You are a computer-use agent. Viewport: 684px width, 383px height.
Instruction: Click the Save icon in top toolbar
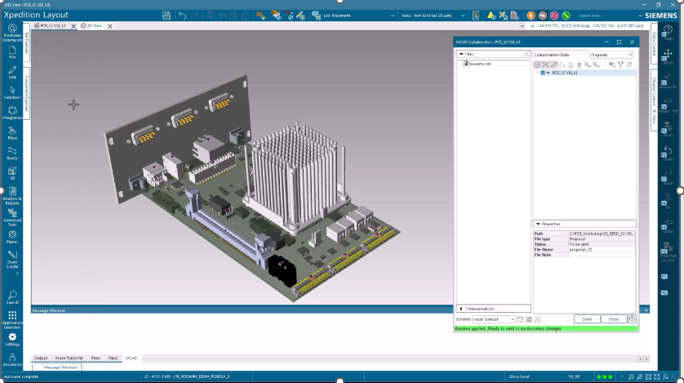tap(166, 16)
